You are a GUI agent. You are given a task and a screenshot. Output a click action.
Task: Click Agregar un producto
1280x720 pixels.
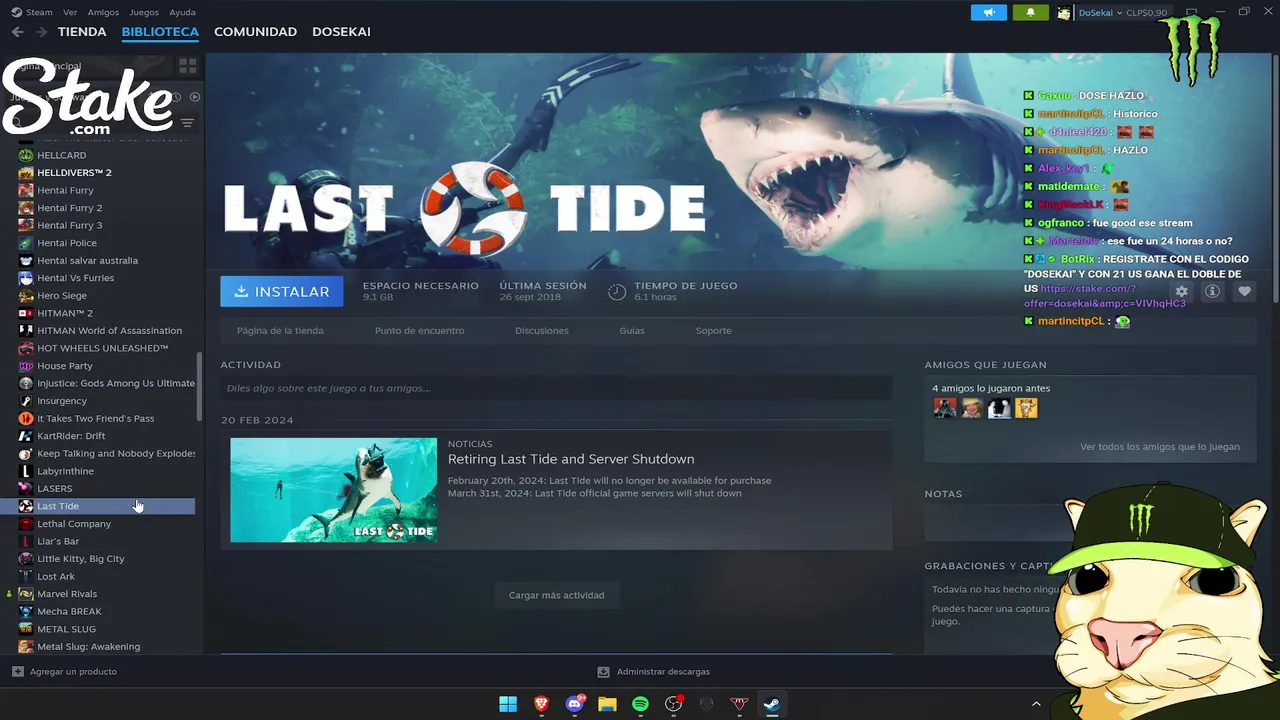point(64,672)
